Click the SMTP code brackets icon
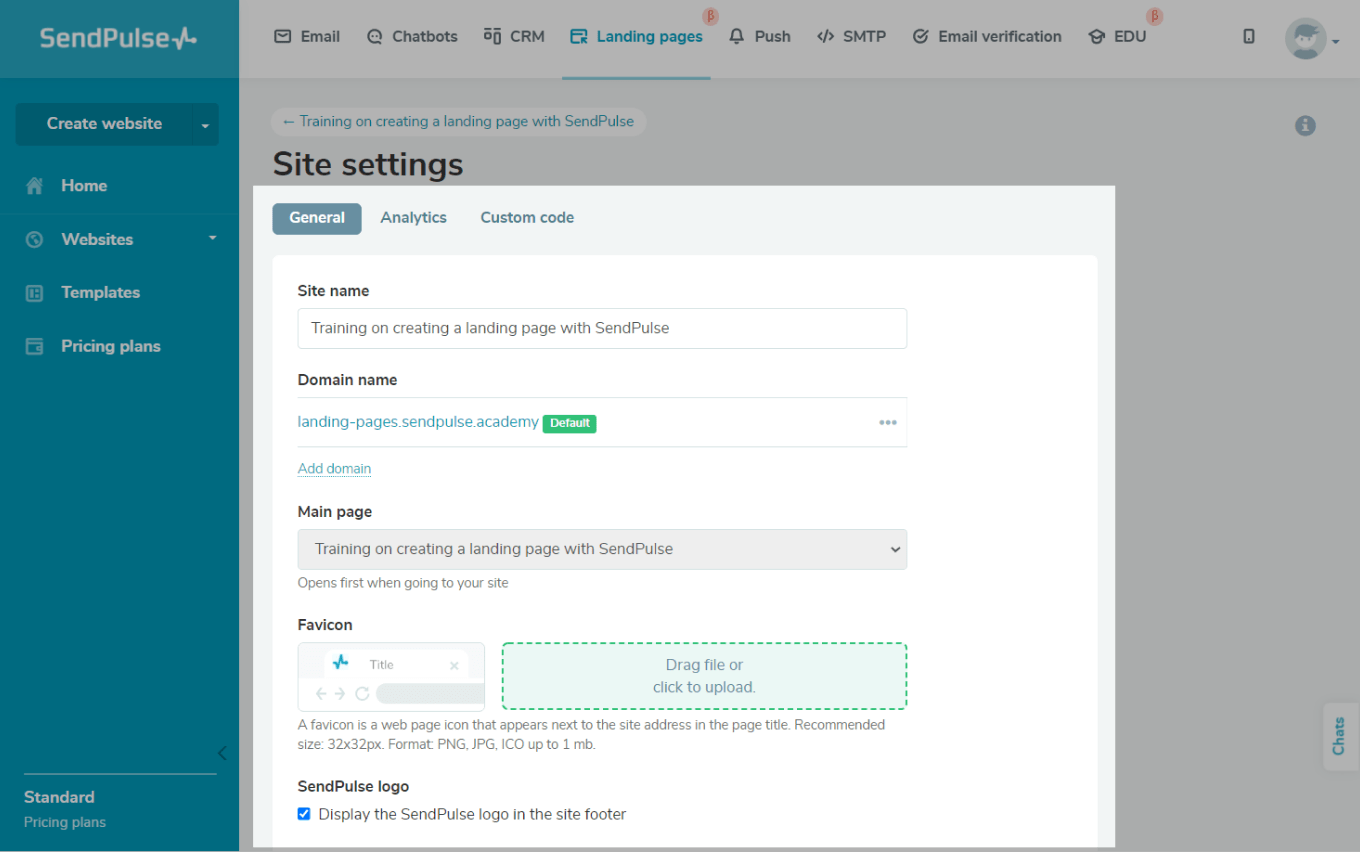Viewport: 1360px width, 852px height. point(825,36)
